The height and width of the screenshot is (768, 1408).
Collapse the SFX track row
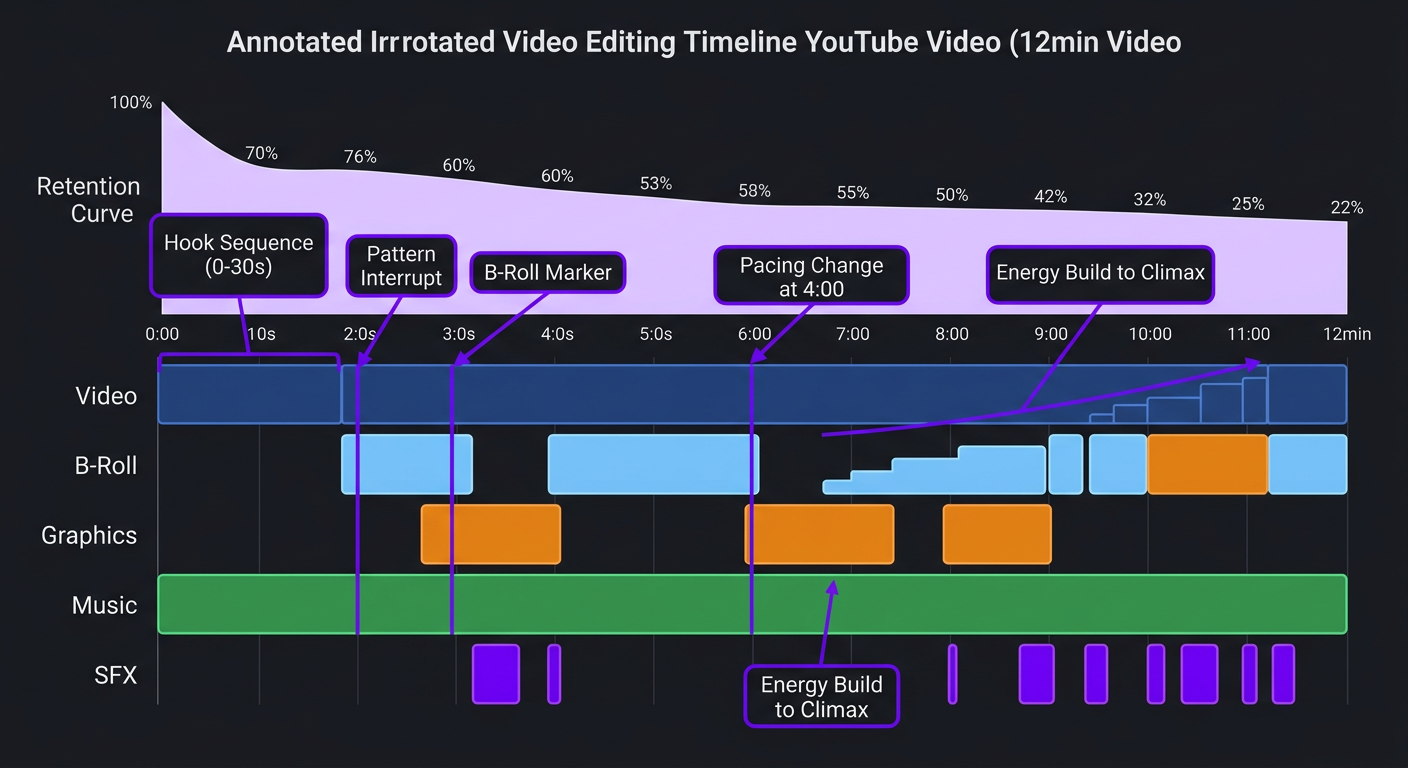[116, 675]
